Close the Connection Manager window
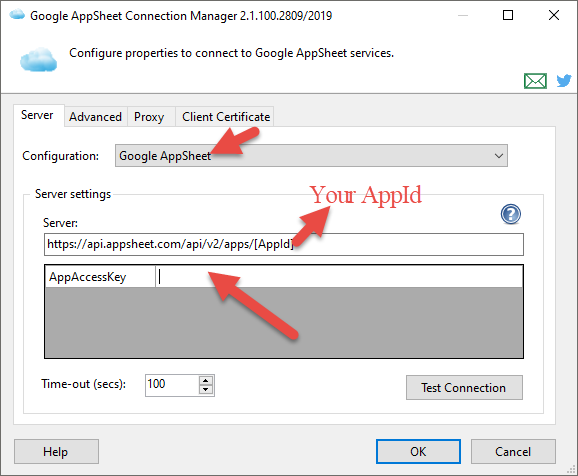This screenshot has height=476, width=578. point(554,15)
